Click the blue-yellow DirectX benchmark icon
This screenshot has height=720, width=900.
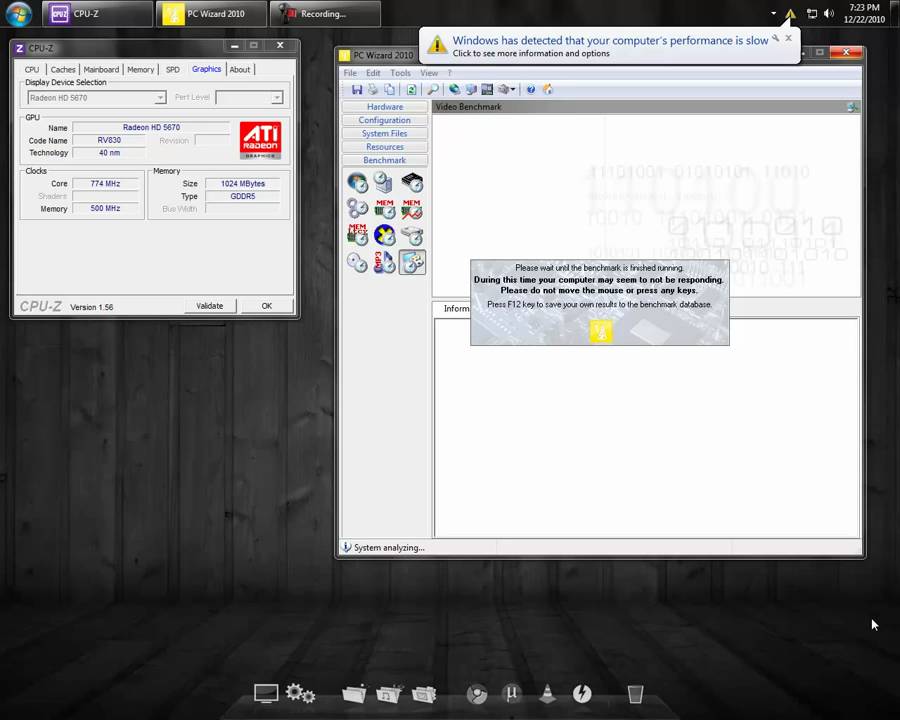[x=384, y=235]
